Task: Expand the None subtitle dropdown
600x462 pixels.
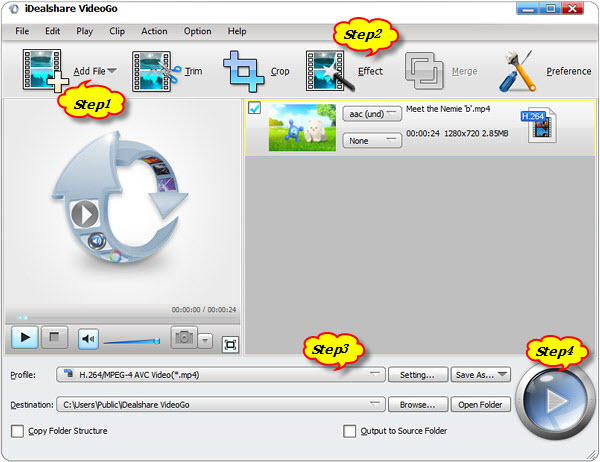Action: (372, 140)
